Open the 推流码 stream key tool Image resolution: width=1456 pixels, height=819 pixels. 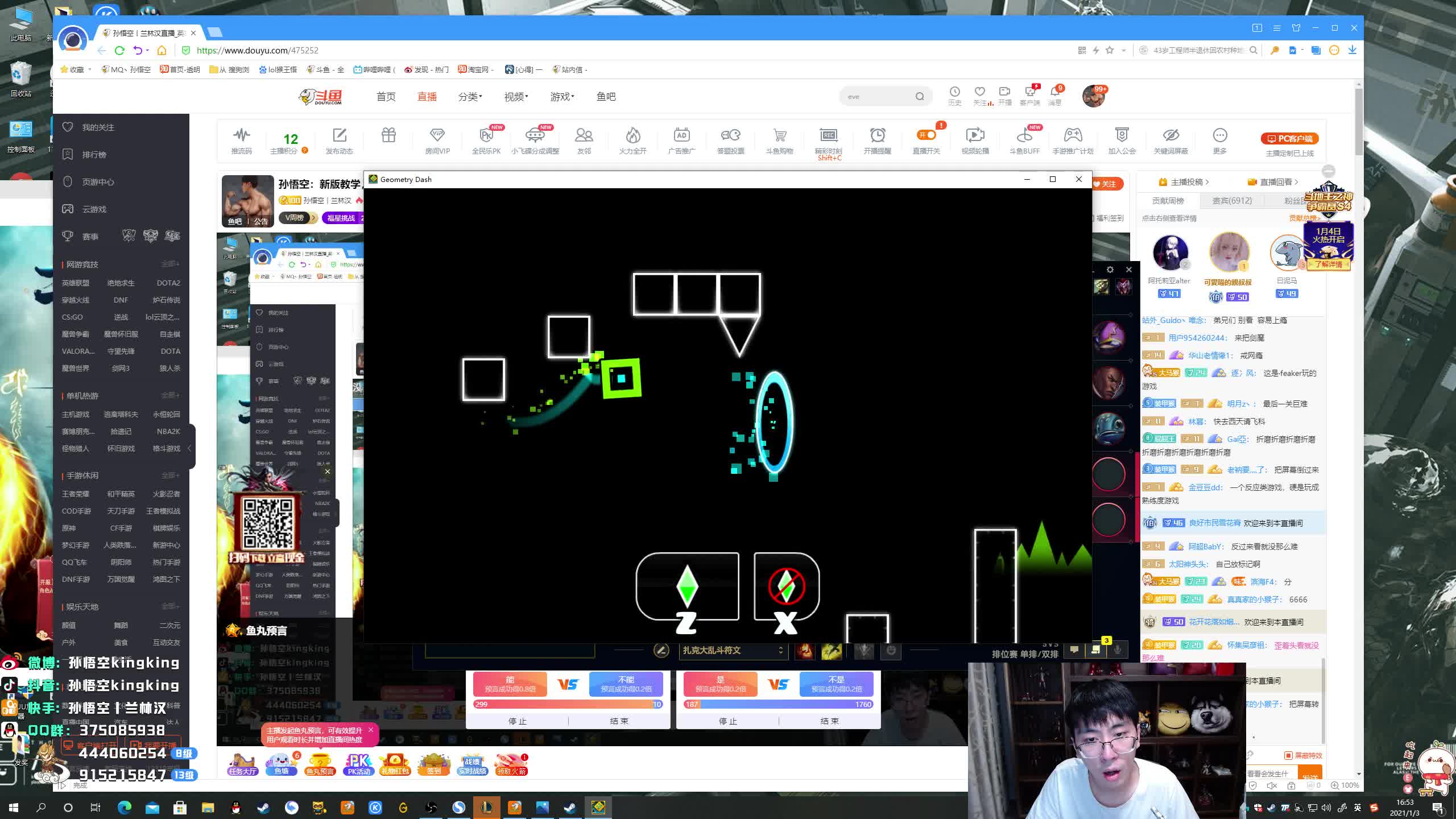[241, 140]
